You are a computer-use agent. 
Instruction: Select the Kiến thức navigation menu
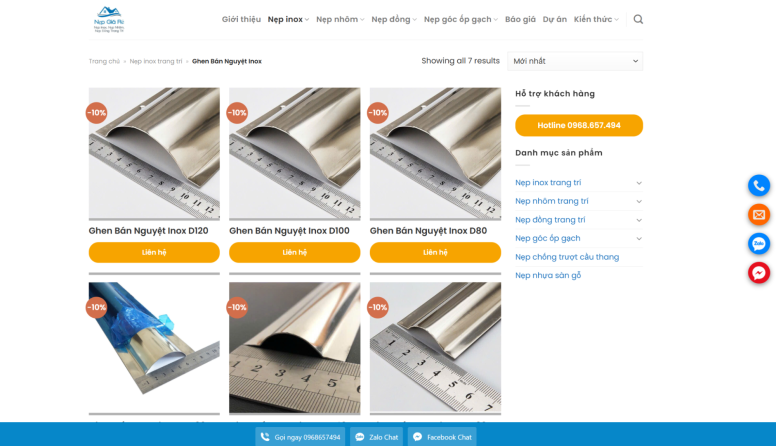click(596, 19)
